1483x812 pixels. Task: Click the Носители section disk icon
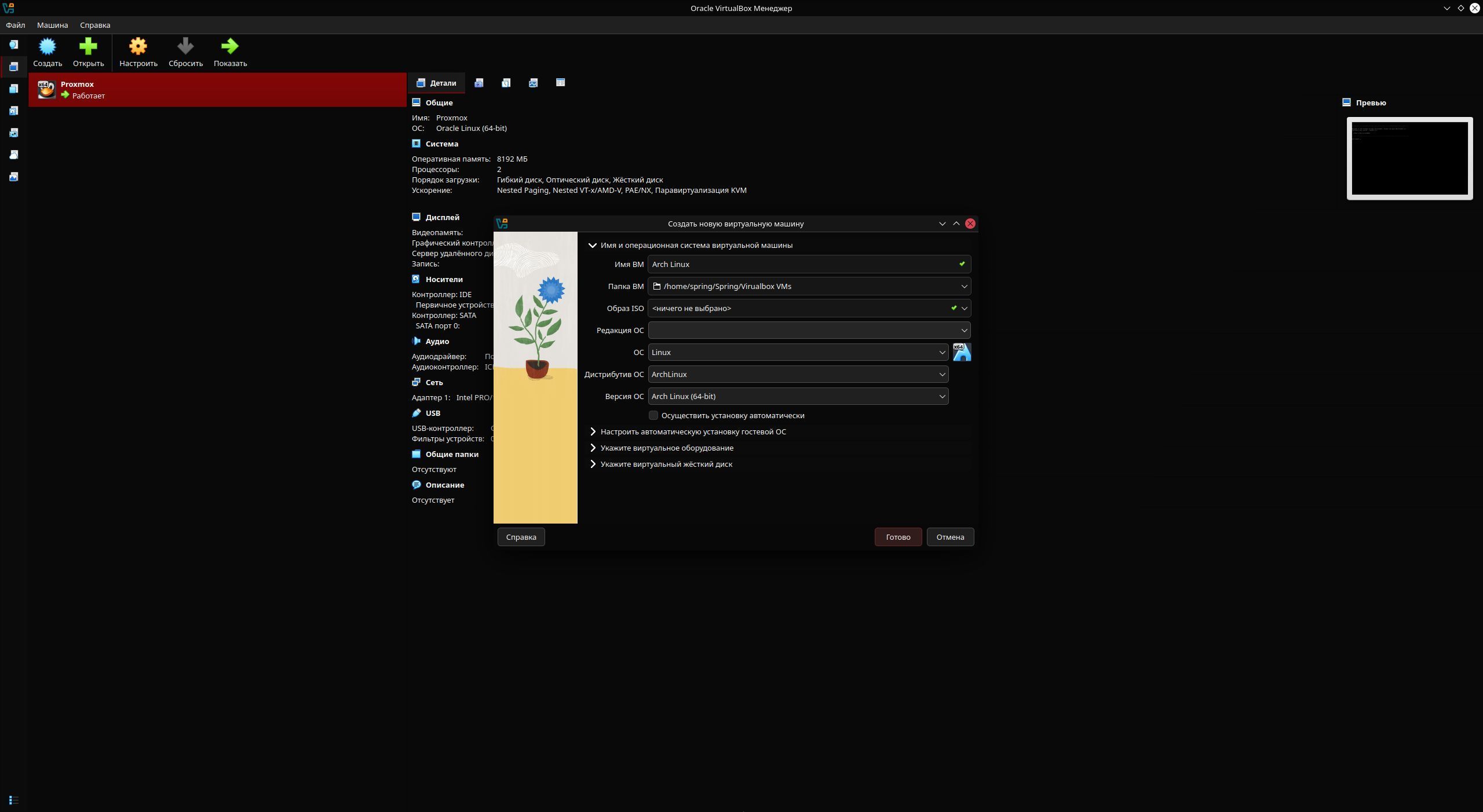(416, 279)
